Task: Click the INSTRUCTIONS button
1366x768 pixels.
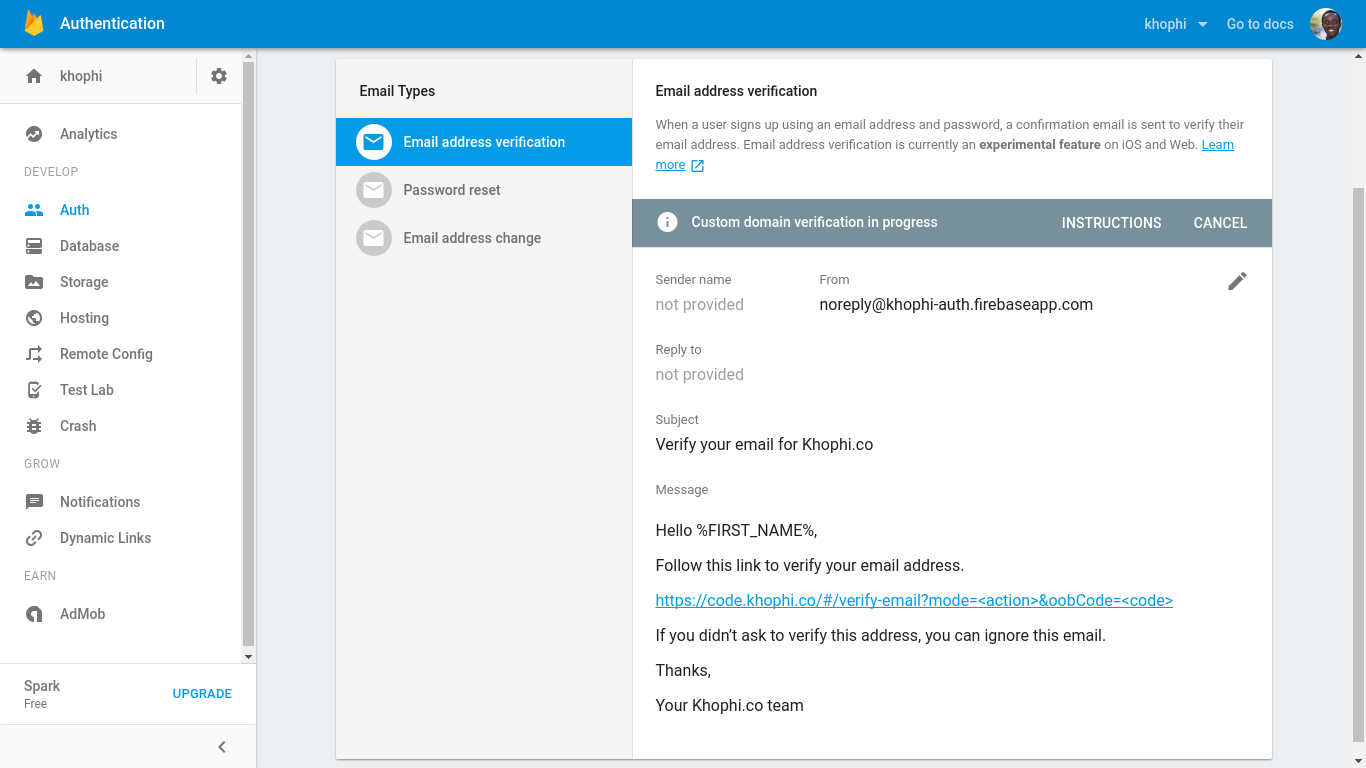Action: click(1111, 223)
